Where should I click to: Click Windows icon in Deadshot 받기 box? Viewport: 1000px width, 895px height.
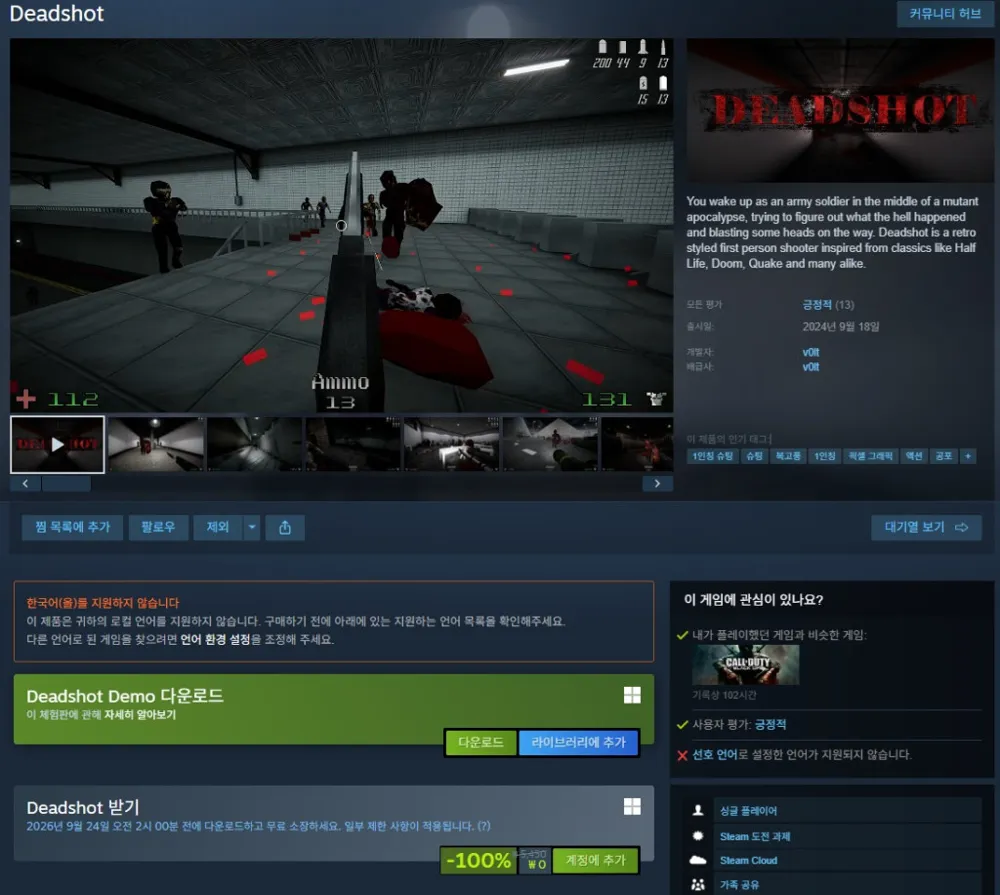click(x=632, y=806)
